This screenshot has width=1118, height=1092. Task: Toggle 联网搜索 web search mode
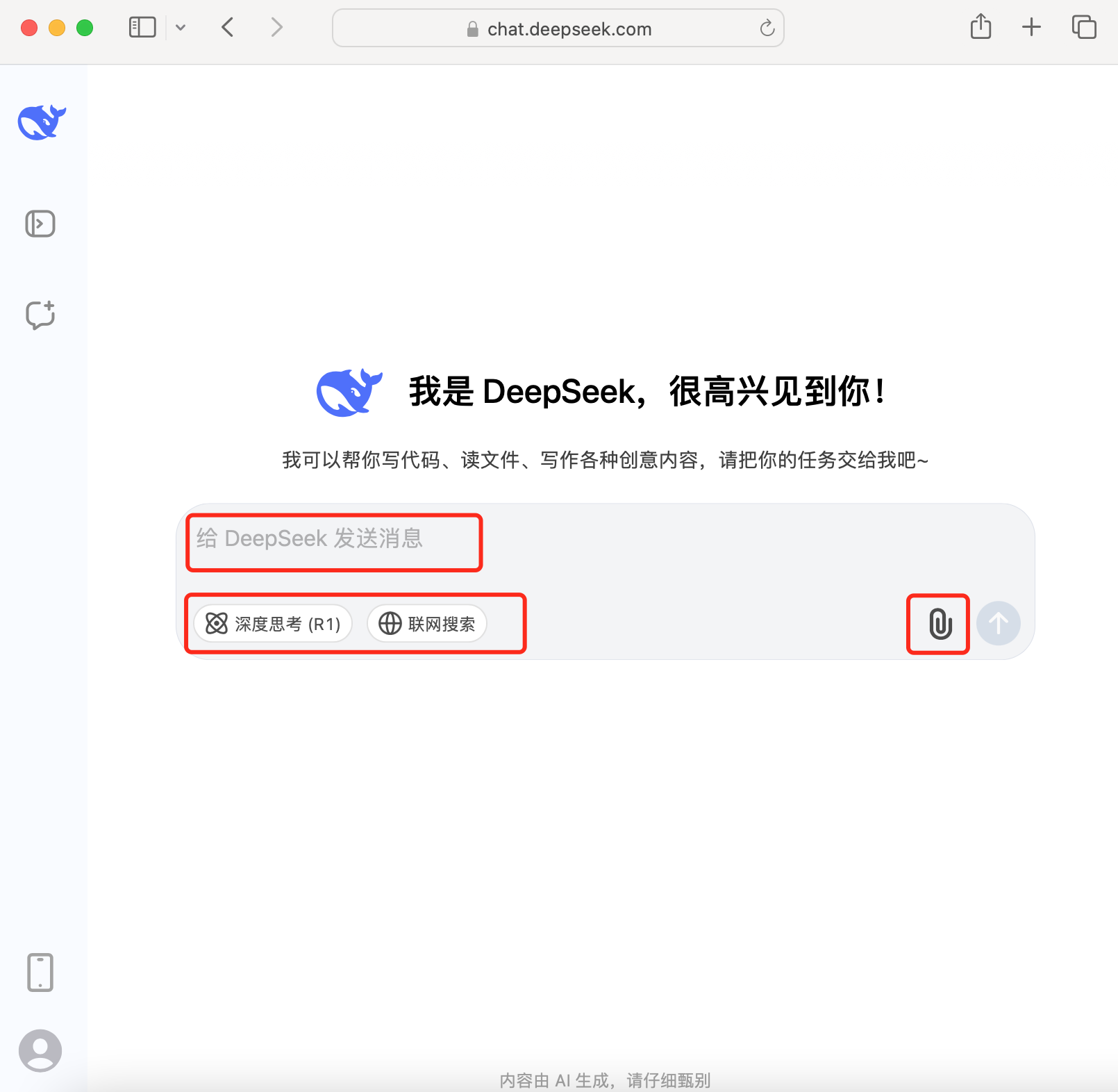pyautogui.click(x=427, y=624)
